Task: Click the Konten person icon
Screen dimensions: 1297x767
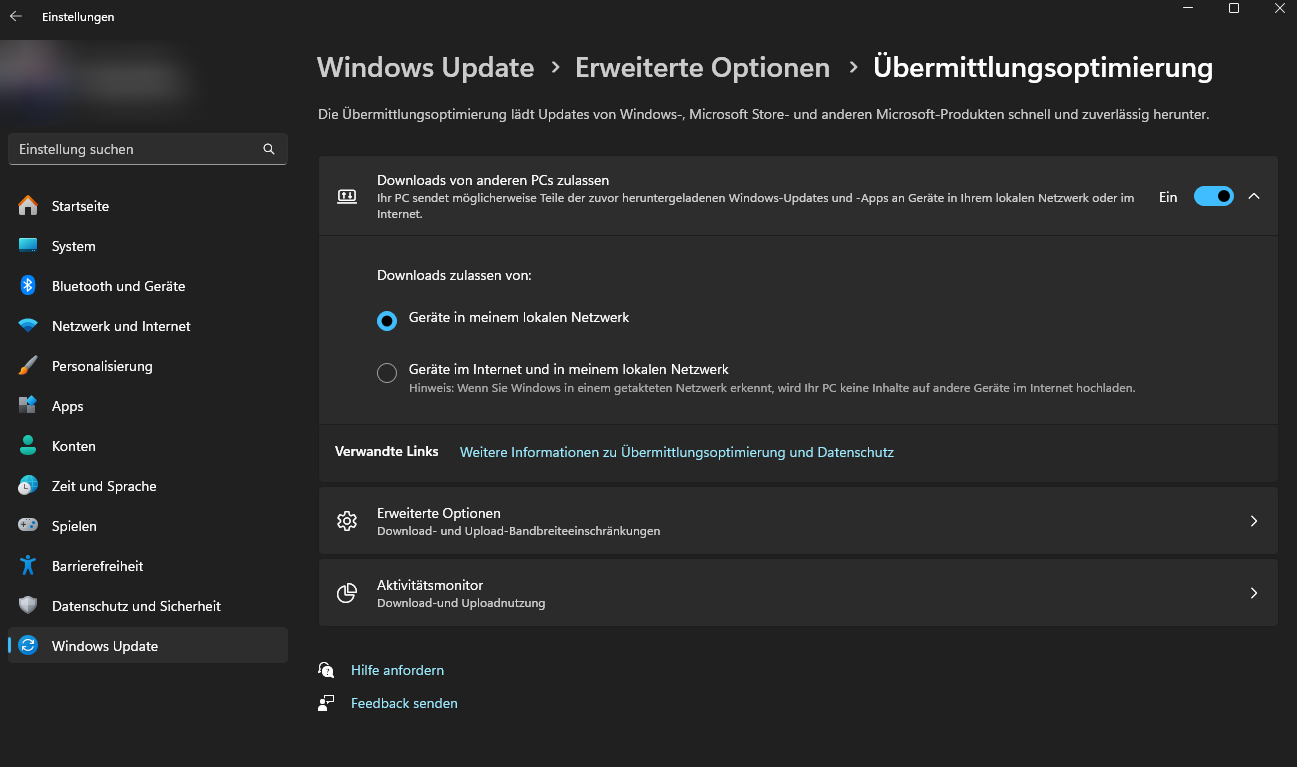Action: point(28,446)
